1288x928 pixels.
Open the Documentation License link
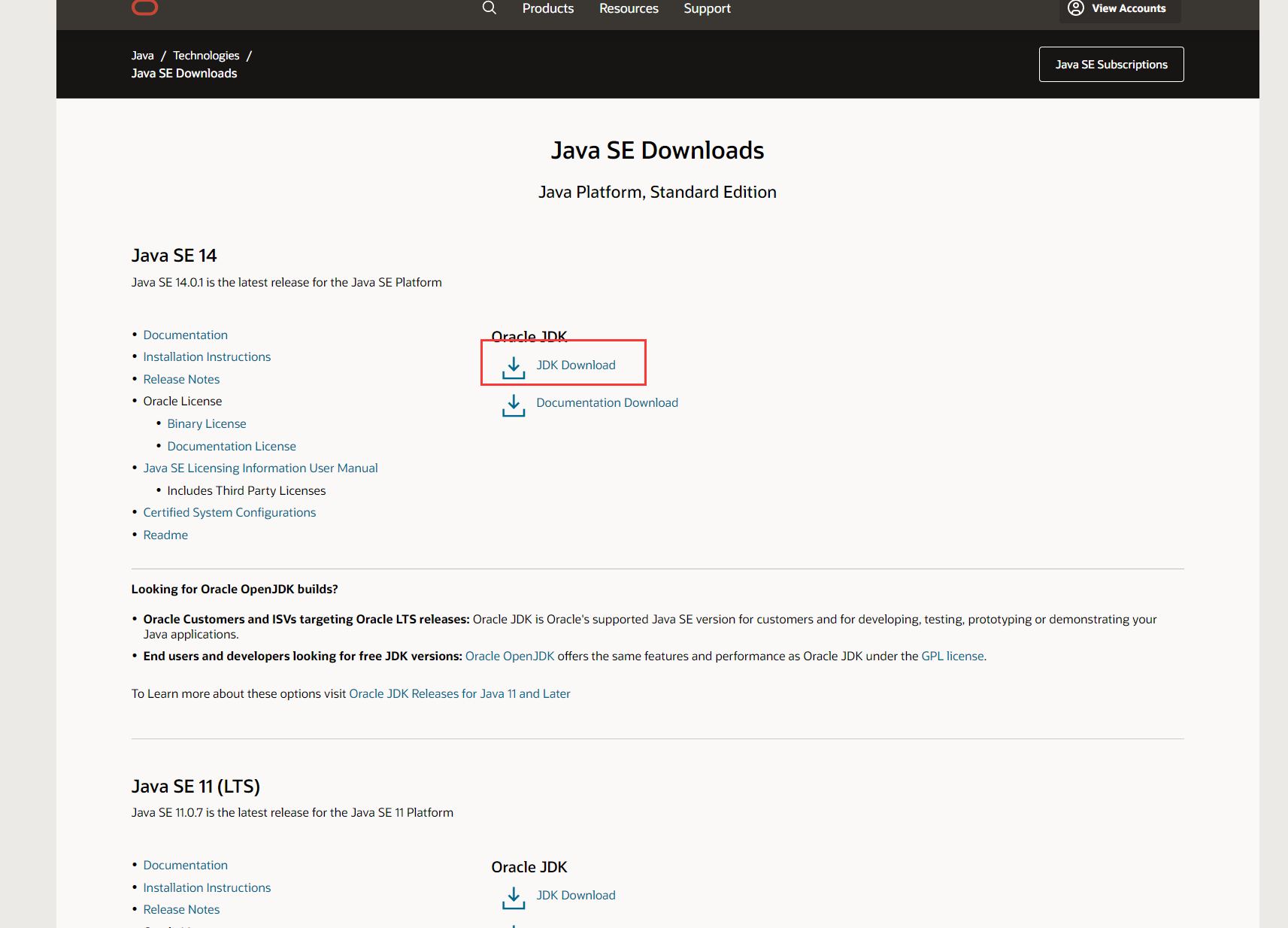(232, 447)
